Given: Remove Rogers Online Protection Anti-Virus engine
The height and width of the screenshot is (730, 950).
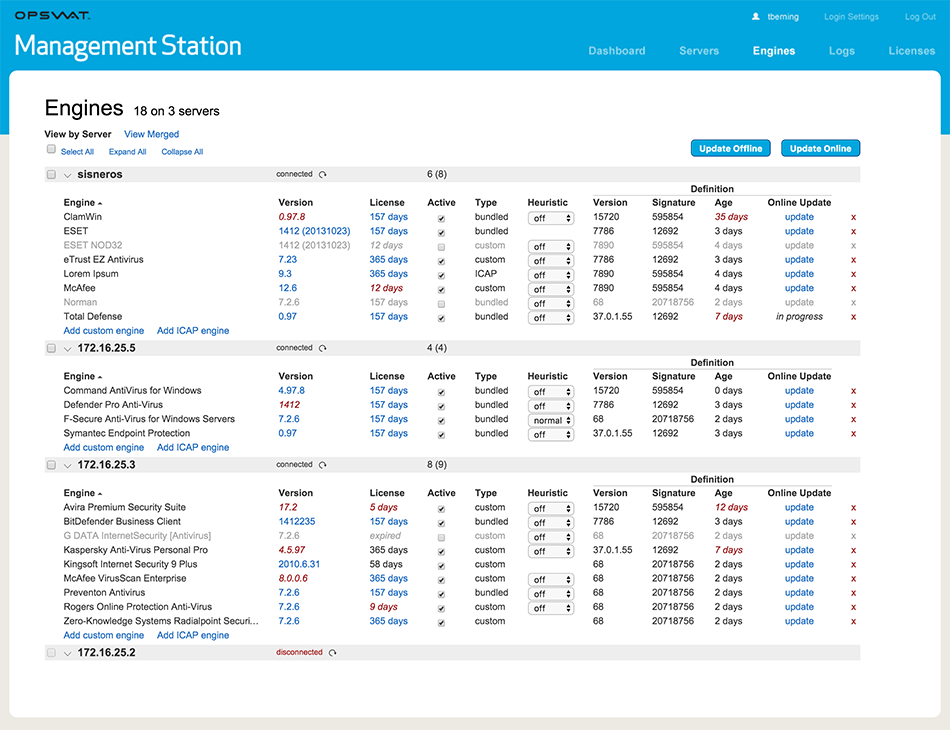Looking at the screenshot, I should coord(854,608).
